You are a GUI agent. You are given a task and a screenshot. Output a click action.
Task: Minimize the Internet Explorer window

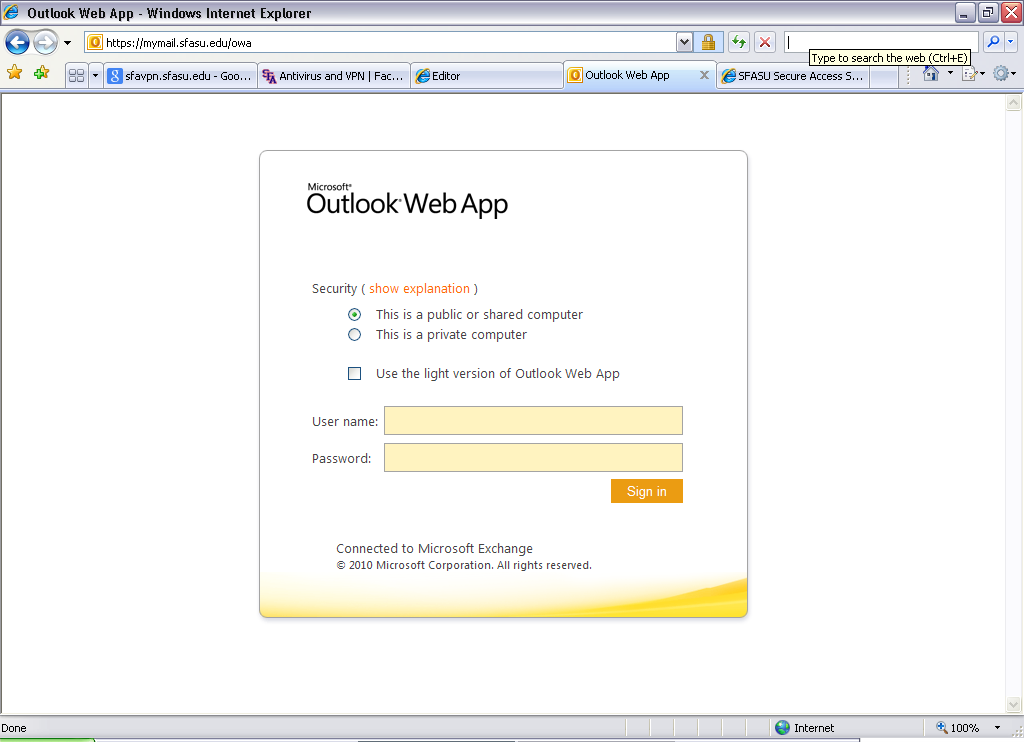(965, 12)
